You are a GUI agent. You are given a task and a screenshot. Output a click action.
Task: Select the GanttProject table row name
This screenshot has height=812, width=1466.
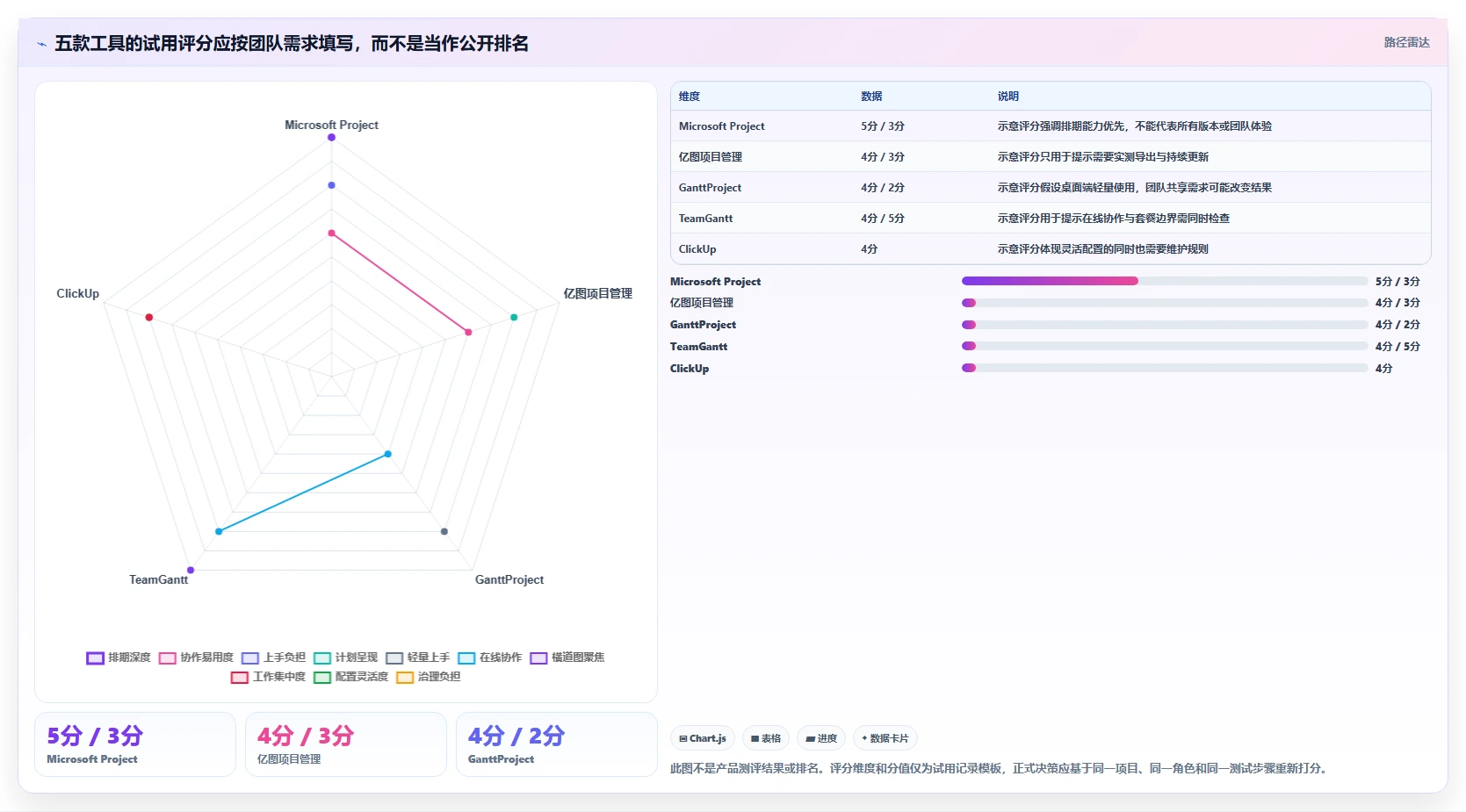pyautogui.click(x=710, y=188)
